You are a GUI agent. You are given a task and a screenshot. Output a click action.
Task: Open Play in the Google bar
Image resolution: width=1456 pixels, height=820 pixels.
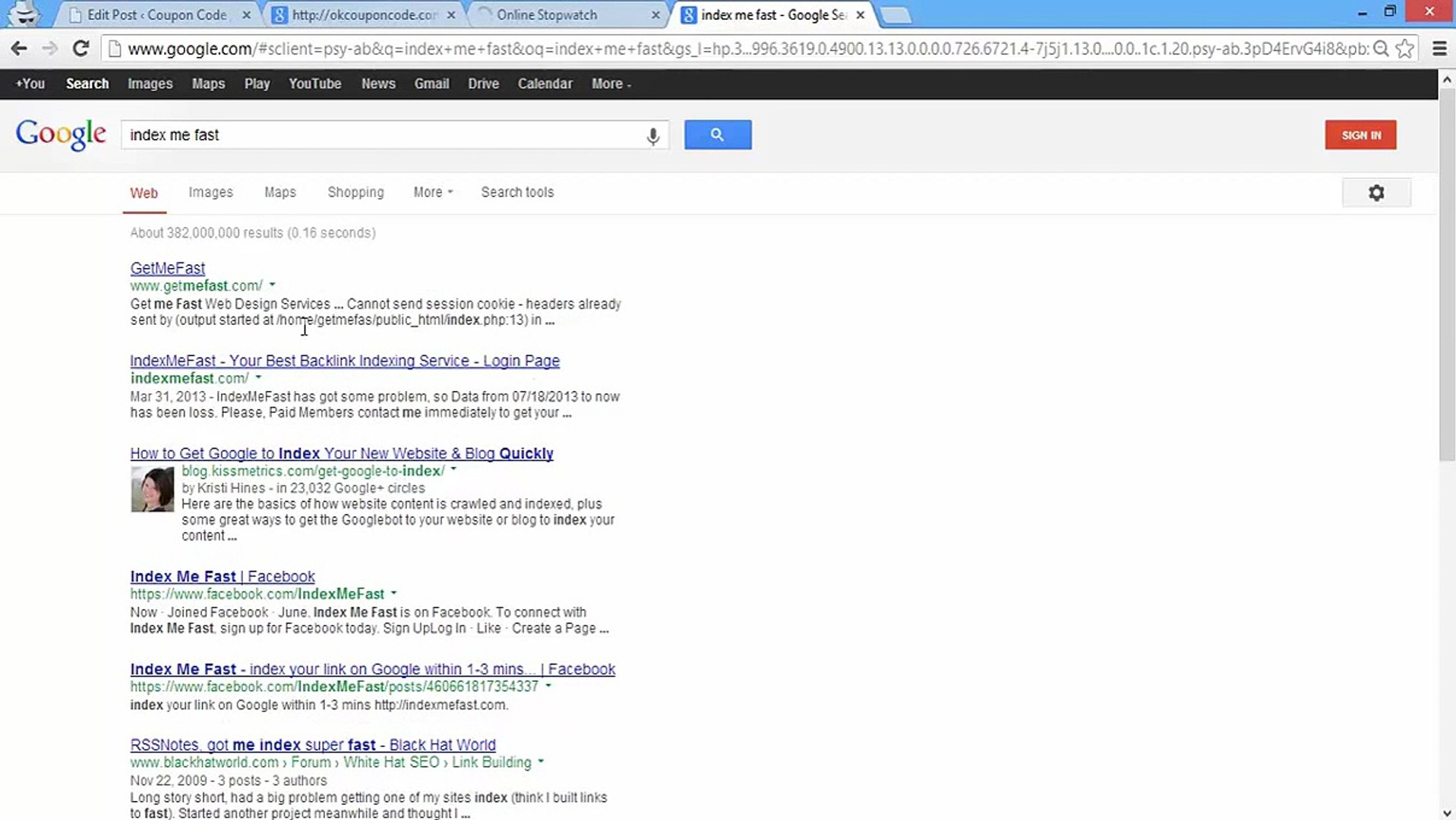[257, 84]
